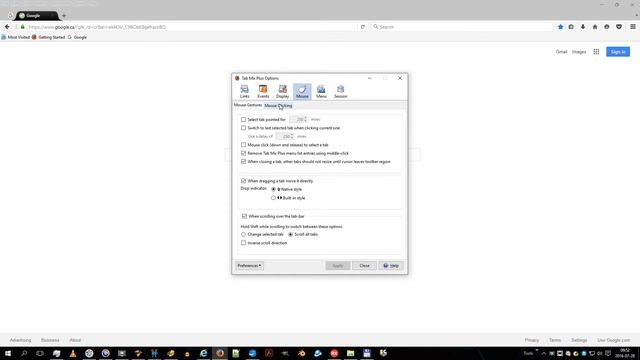This screenshot has height=360, width=640.
Task: Select the Mouse options panel icon
Action: pos(302,91)
